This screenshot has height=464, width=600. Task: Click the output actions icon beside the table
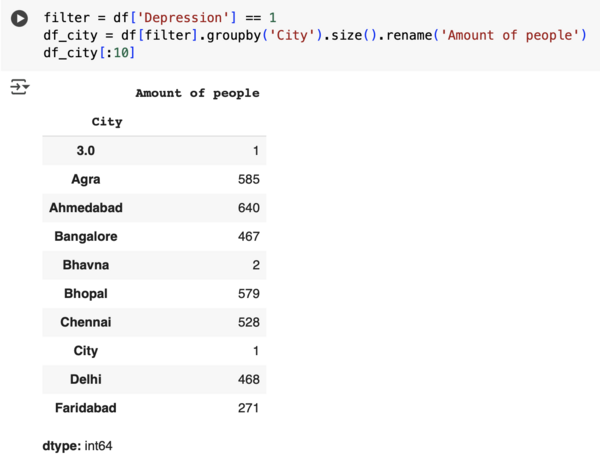[x=19, y=88]
